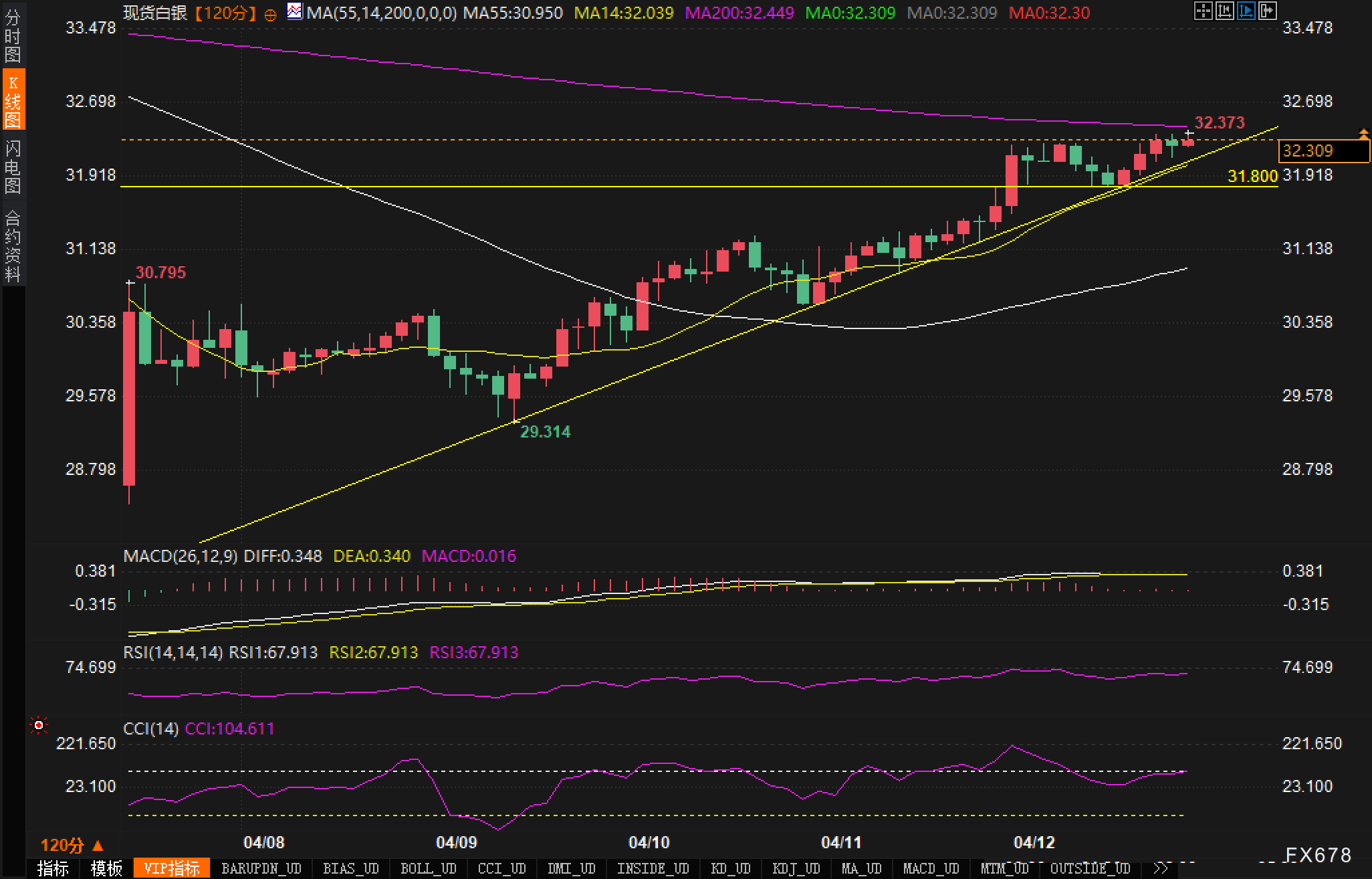The height and width of the screenshot is (879, 1372).
Task: Toggle the VIP指标 tab
Action: (172, 868)
